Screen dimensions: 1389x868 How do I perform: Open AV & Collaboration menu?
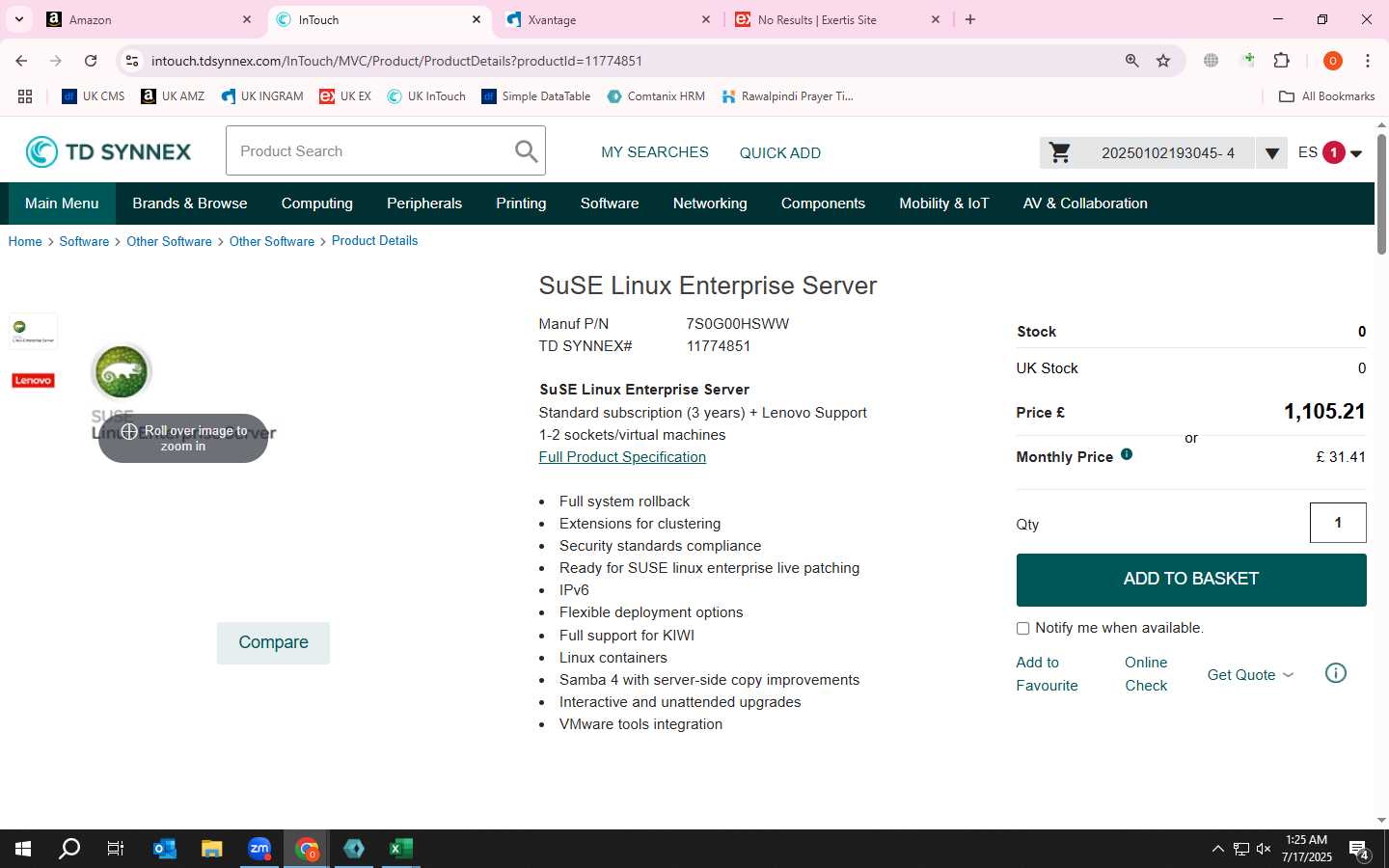click(x=1085, y=203)
